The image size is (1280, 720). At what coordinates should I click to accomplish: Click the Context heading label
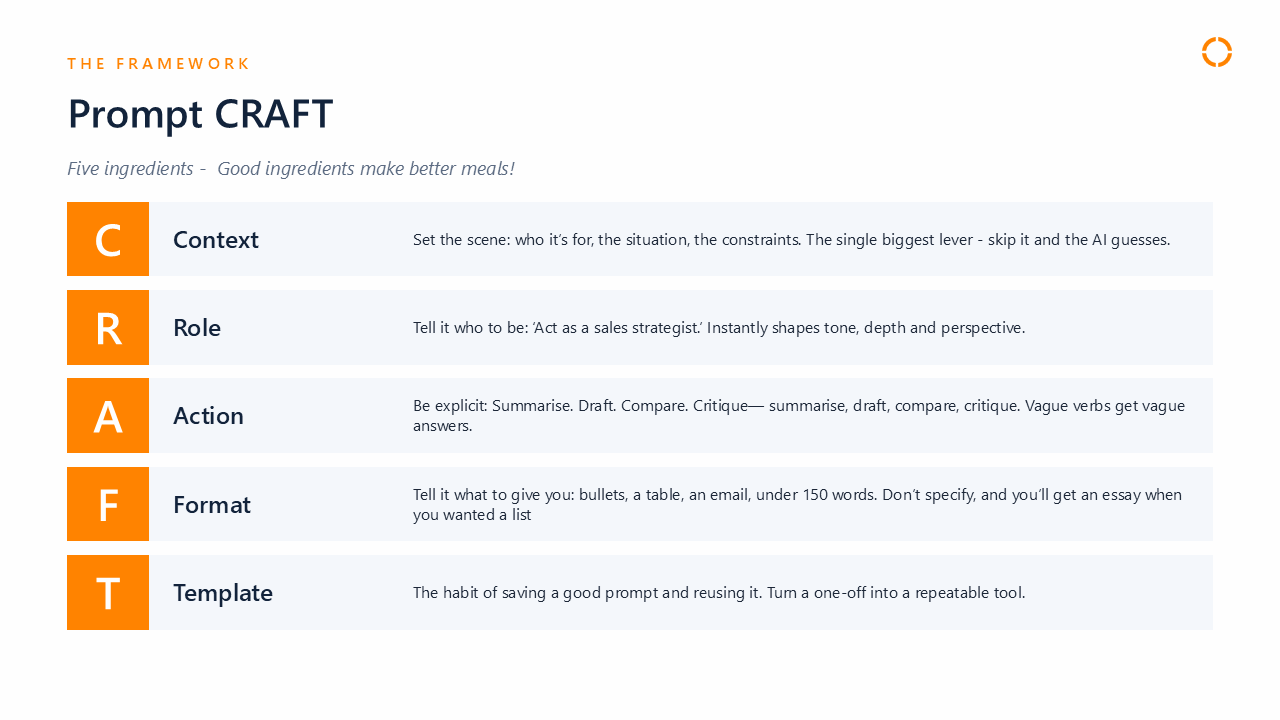coord(216,240)
